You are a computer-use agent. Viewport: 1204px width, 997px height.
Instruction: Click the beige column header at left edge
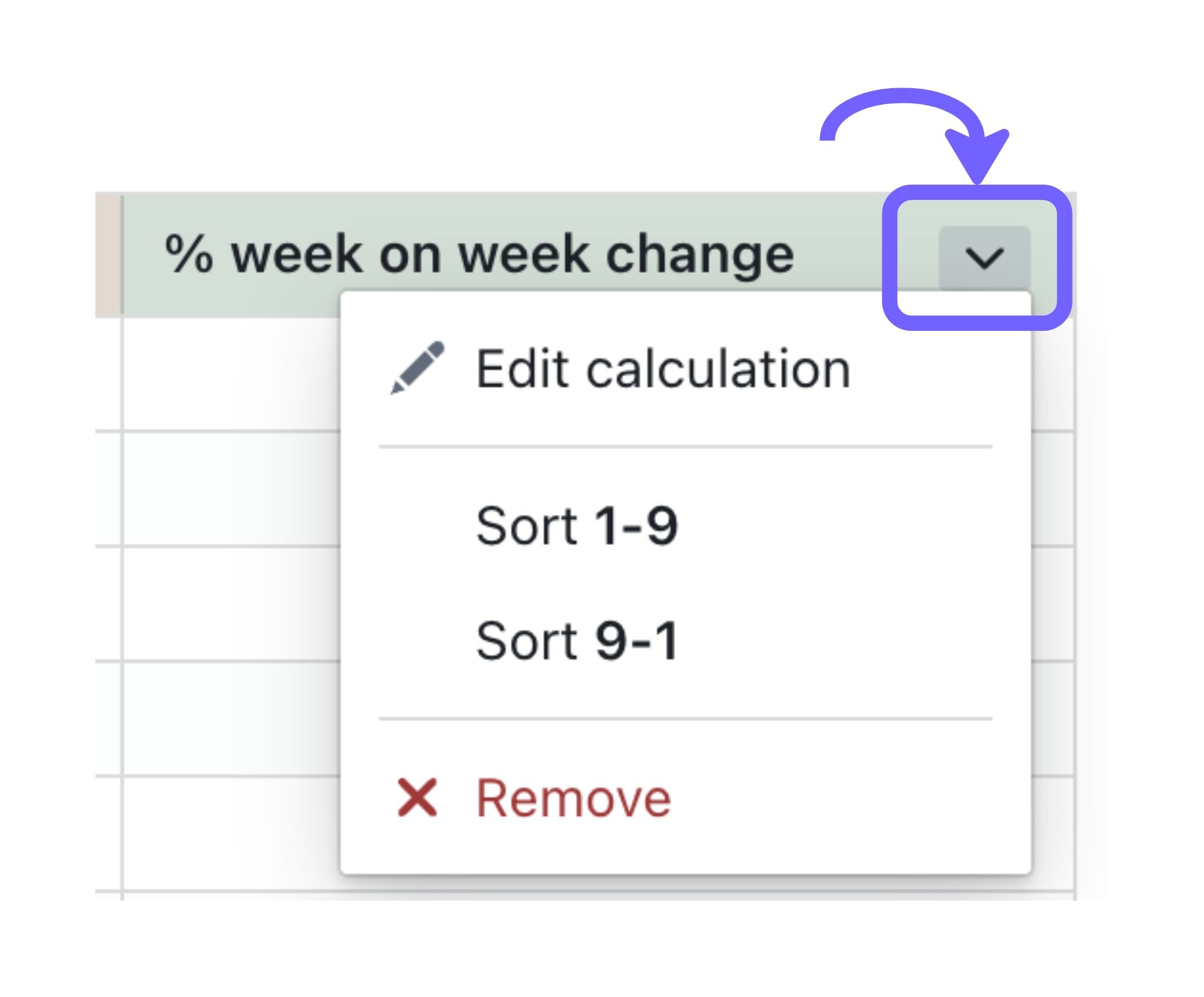click(108, 255)
